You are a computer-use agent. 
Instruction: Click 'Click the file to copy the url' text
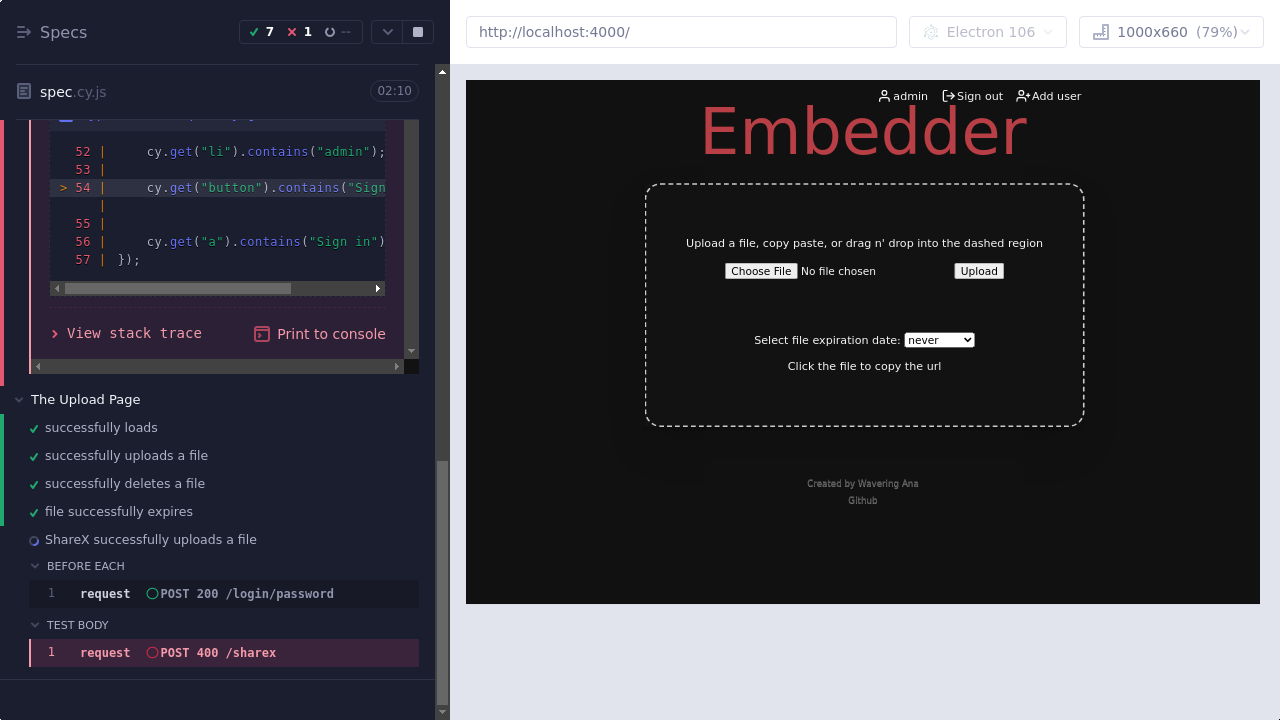(864, 366)
